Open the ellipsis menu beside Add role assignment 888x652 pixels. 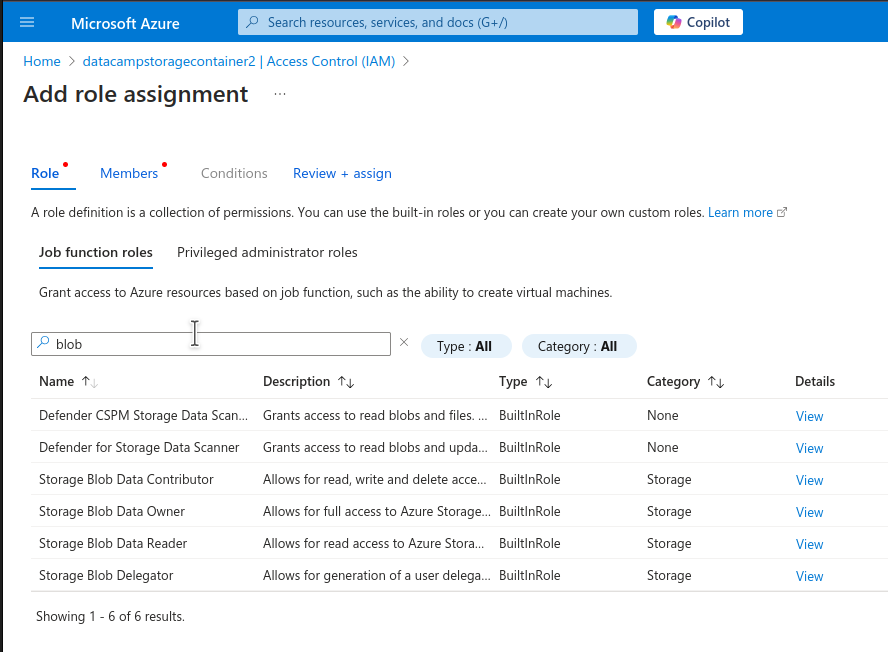pos(280,94)
